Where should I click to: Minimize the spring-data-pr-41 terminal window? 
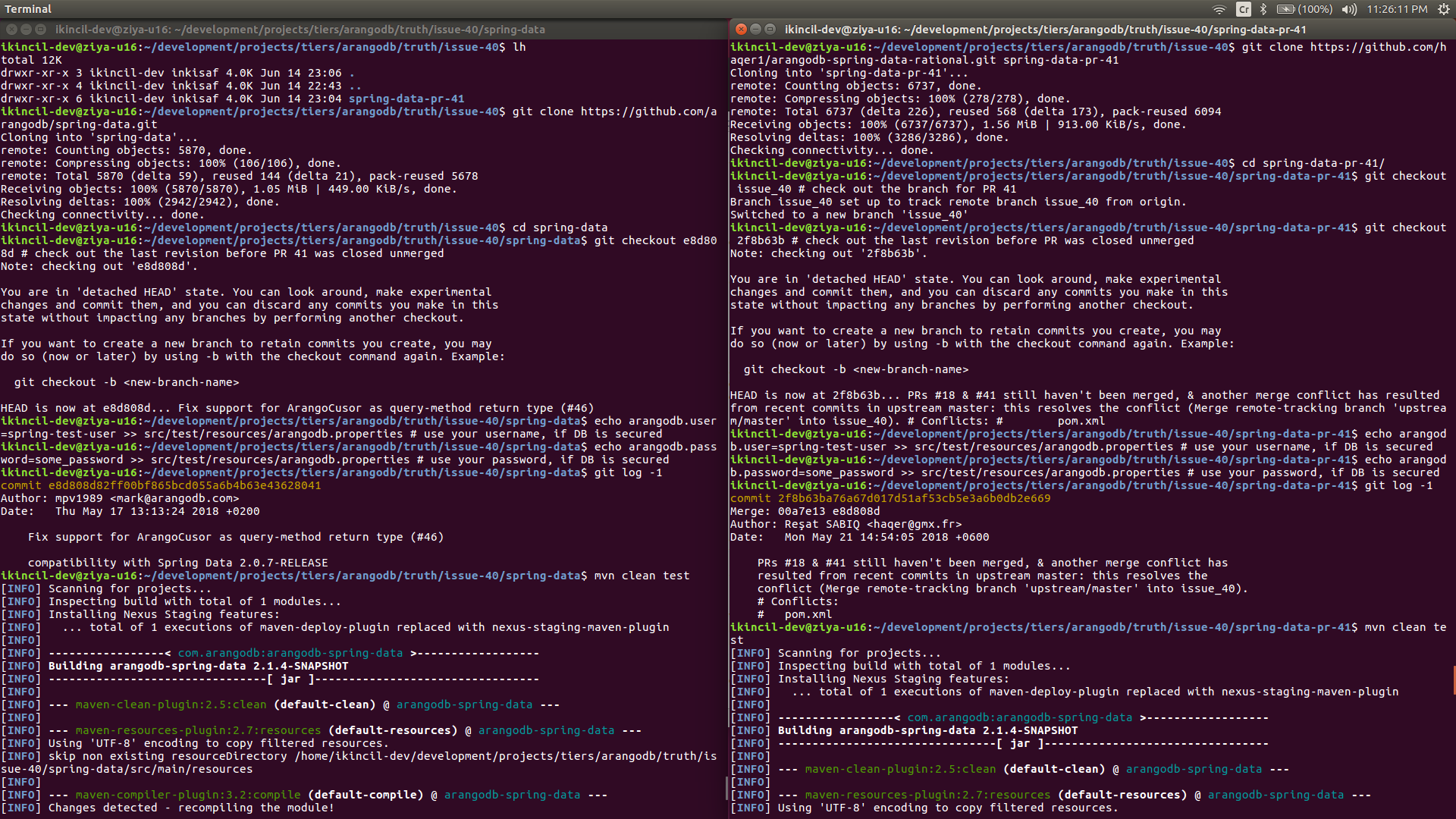pyautogui.click(x=755, y=29)
